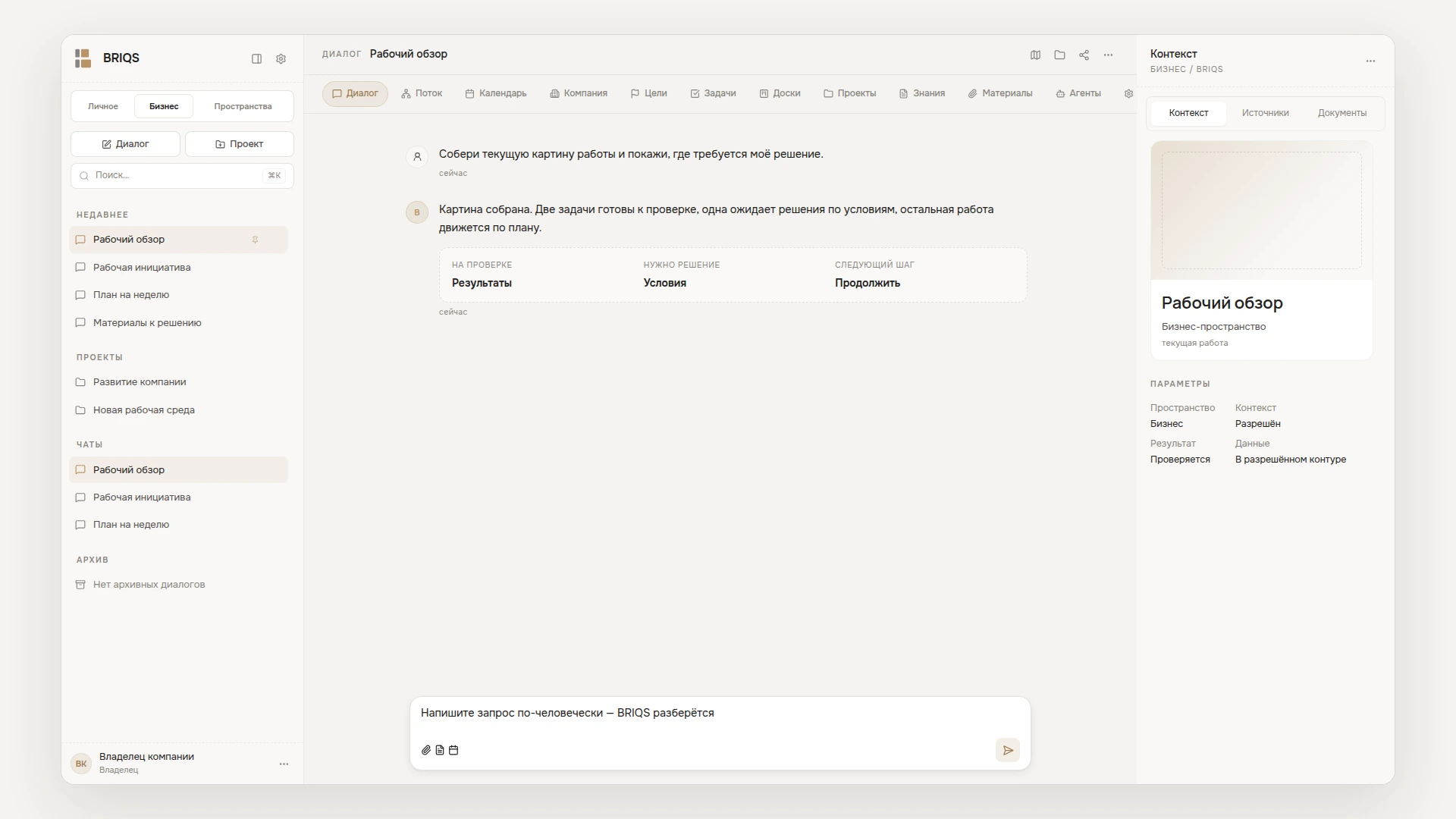Screen dimensions: 1456x819
Task: Select Рабочая инициатива under Чаты
Action: click(x=178, y=497)
